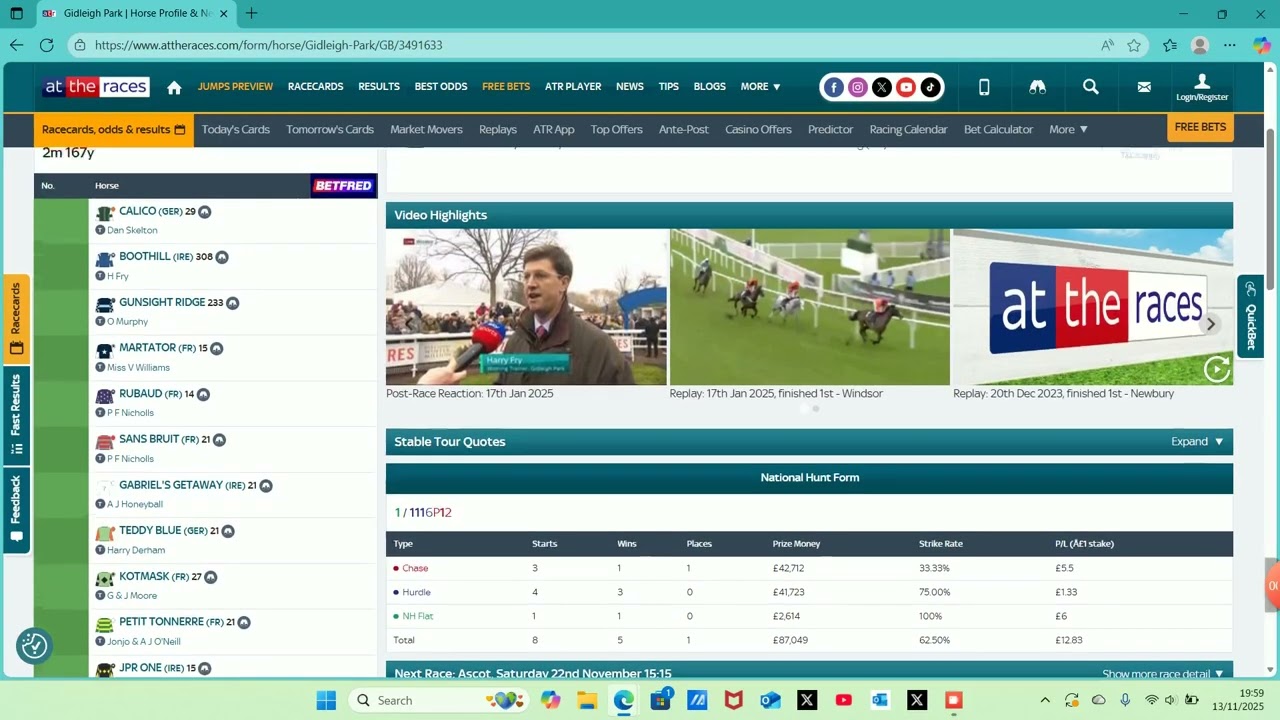
Task: Click the Hurdle form type row
Action: tap(809, 592)
